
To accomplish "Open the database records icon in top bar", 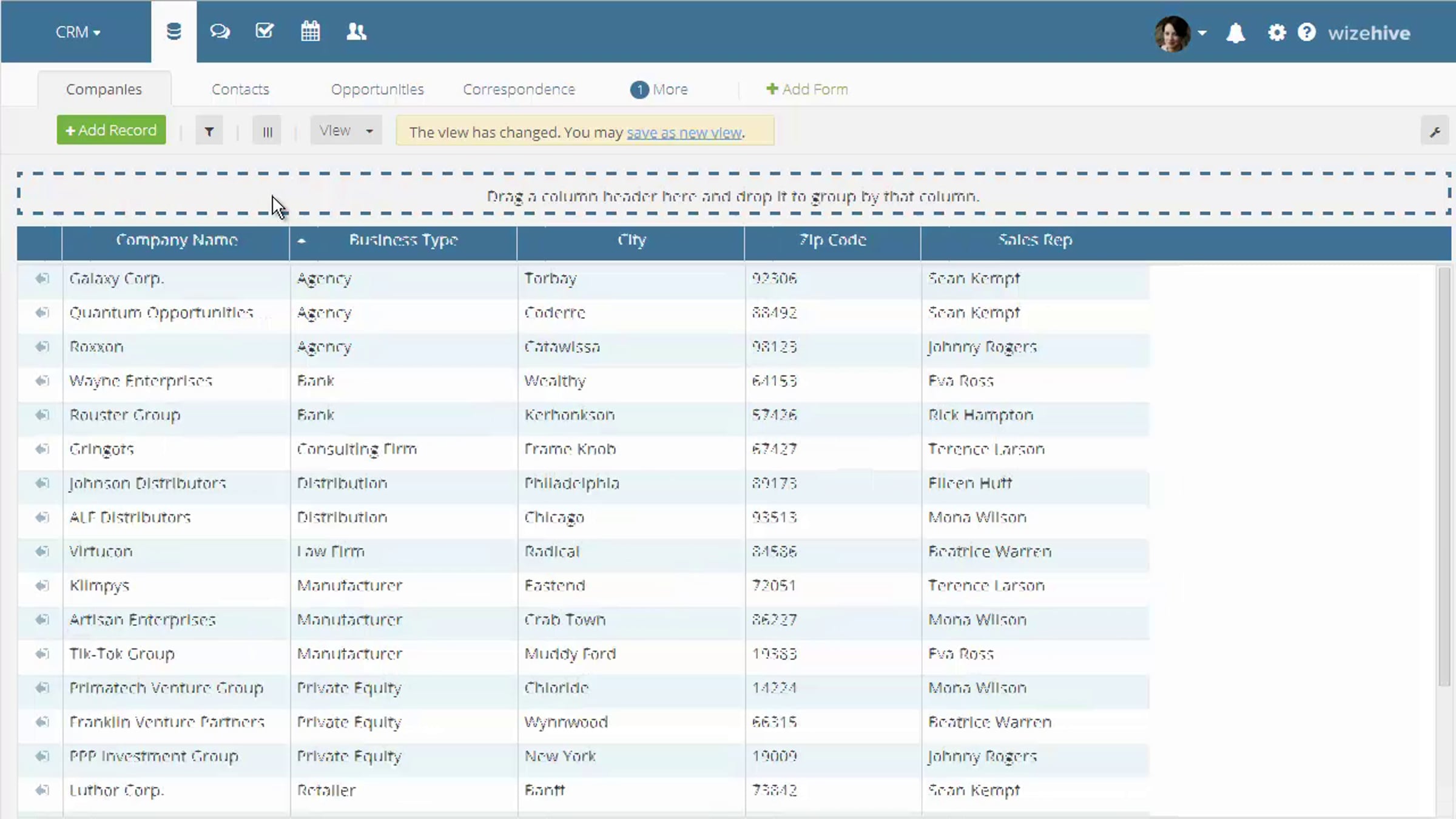I will click(174, 32).
